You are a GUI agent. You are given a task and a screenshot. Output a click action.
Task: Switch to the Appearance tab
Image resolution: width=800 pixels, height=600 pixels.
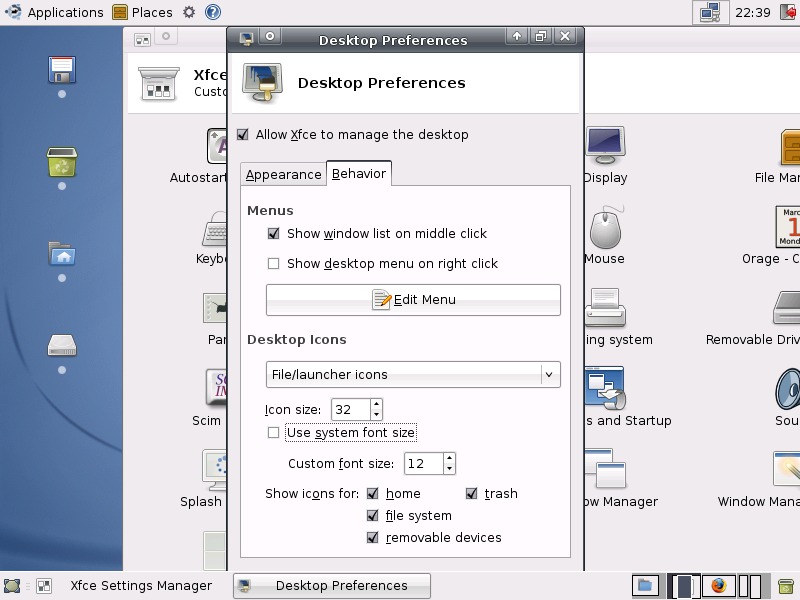283,174
